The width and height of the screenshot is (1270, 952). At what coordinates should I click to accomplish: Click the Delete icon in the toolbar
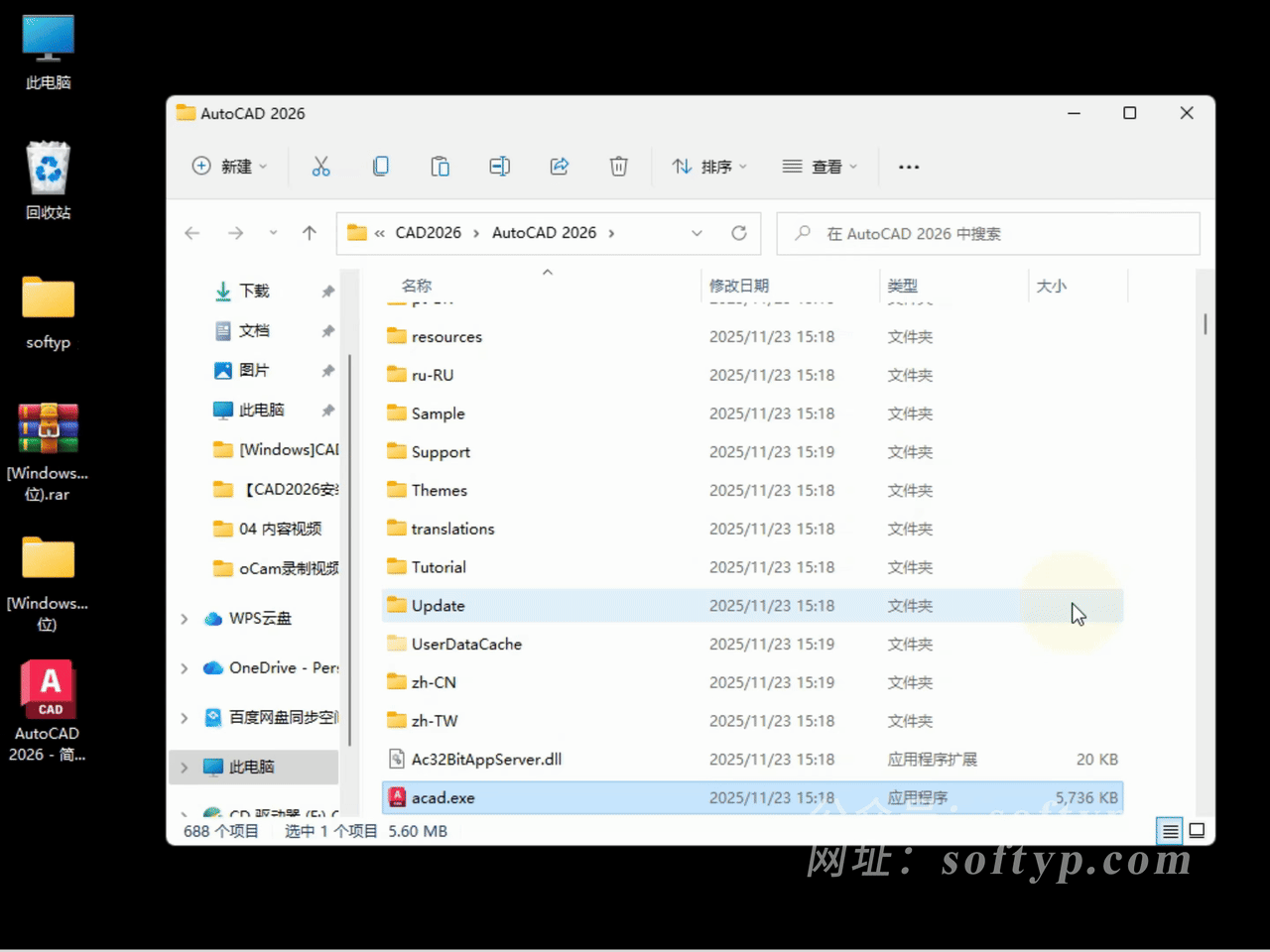pyautogui.click(x=618, y=166)
